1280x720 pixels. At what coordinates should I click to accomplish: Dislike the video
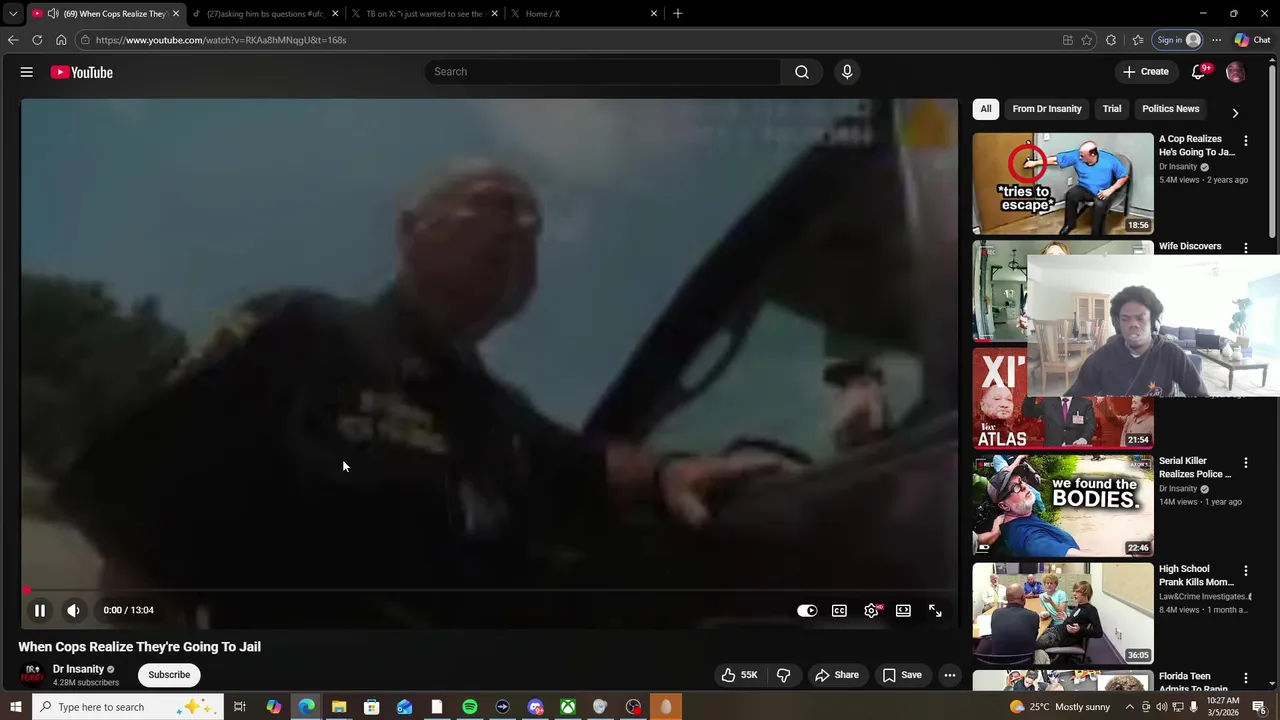(x=783, y=675)
